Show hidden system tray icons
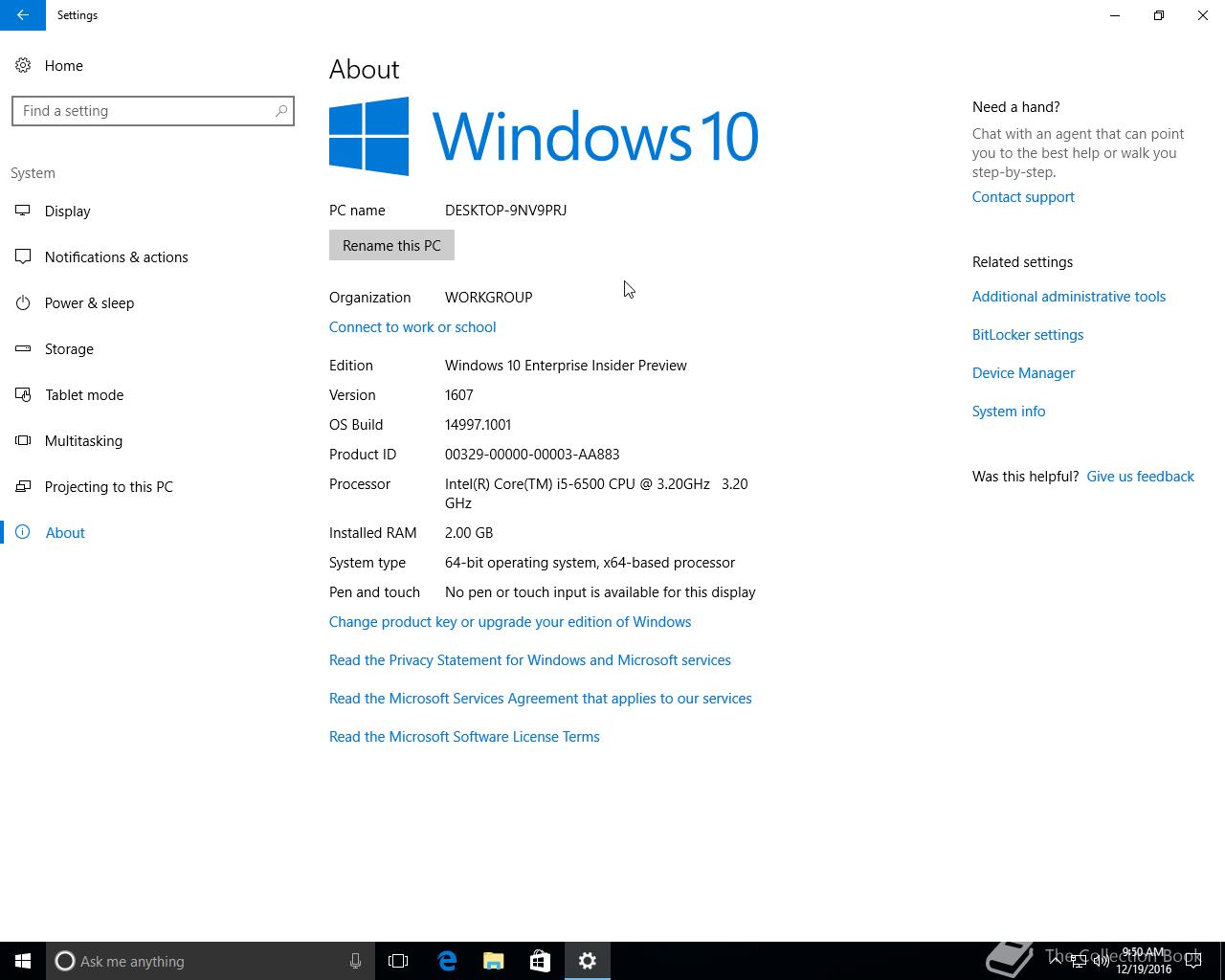 pos(1055,961)
